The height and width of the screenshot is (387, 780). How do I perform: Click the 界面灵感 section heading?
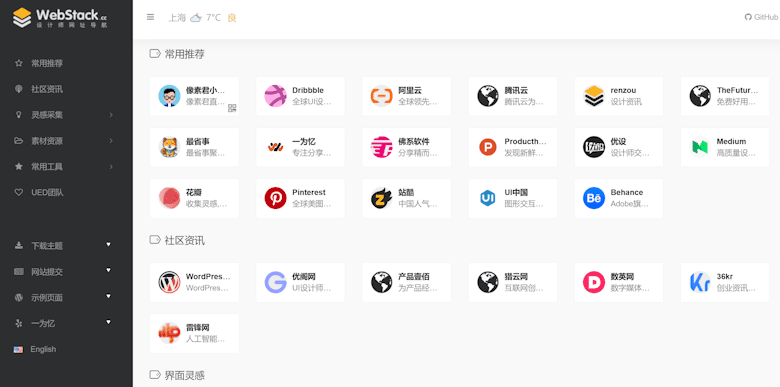[x=185, y=375]
